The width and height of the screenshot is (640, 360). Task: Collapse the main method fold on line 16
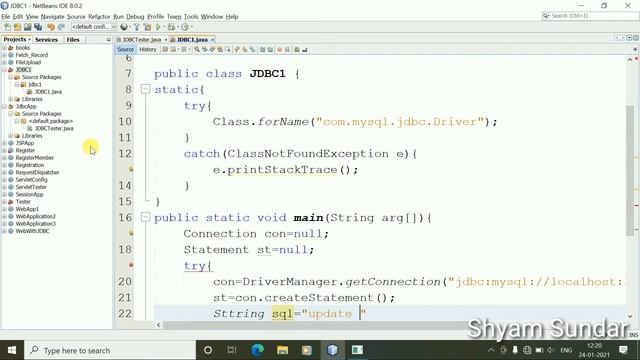(145, 217)
